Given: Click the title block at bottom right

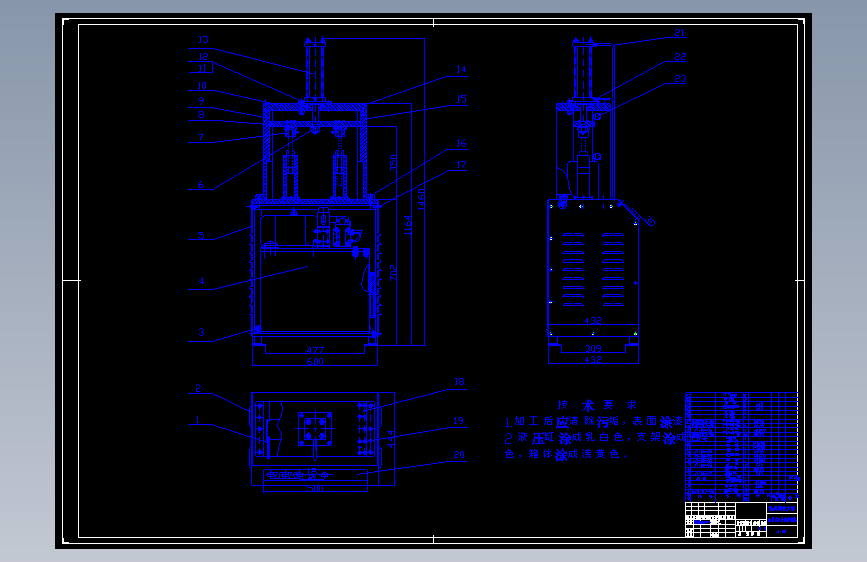Looking at the screenshot, I should tap(741, 519).
